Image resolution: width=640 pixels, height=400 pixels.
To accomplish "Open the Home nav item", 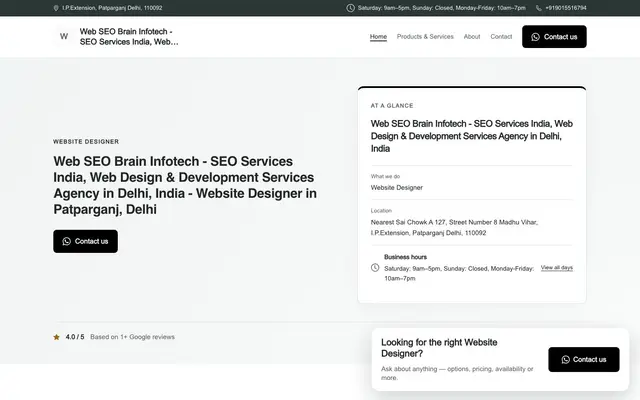I will click(x=378, y=37).
